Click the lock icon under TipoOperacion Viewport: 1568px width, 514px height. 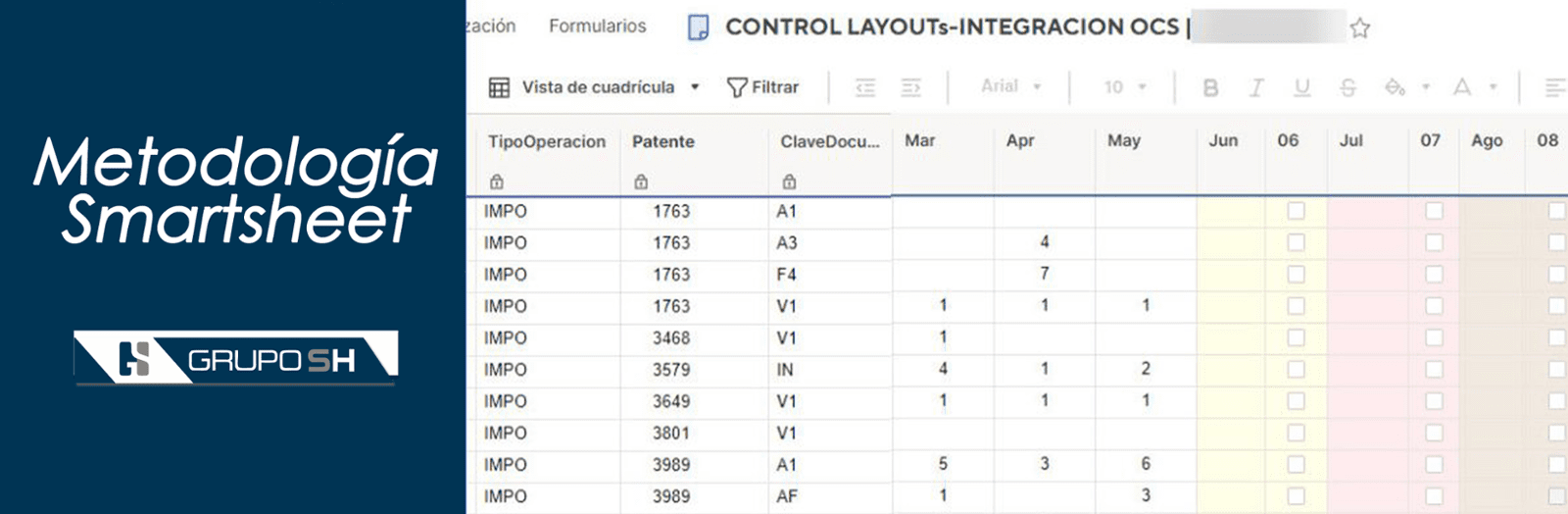coord(497,181)
